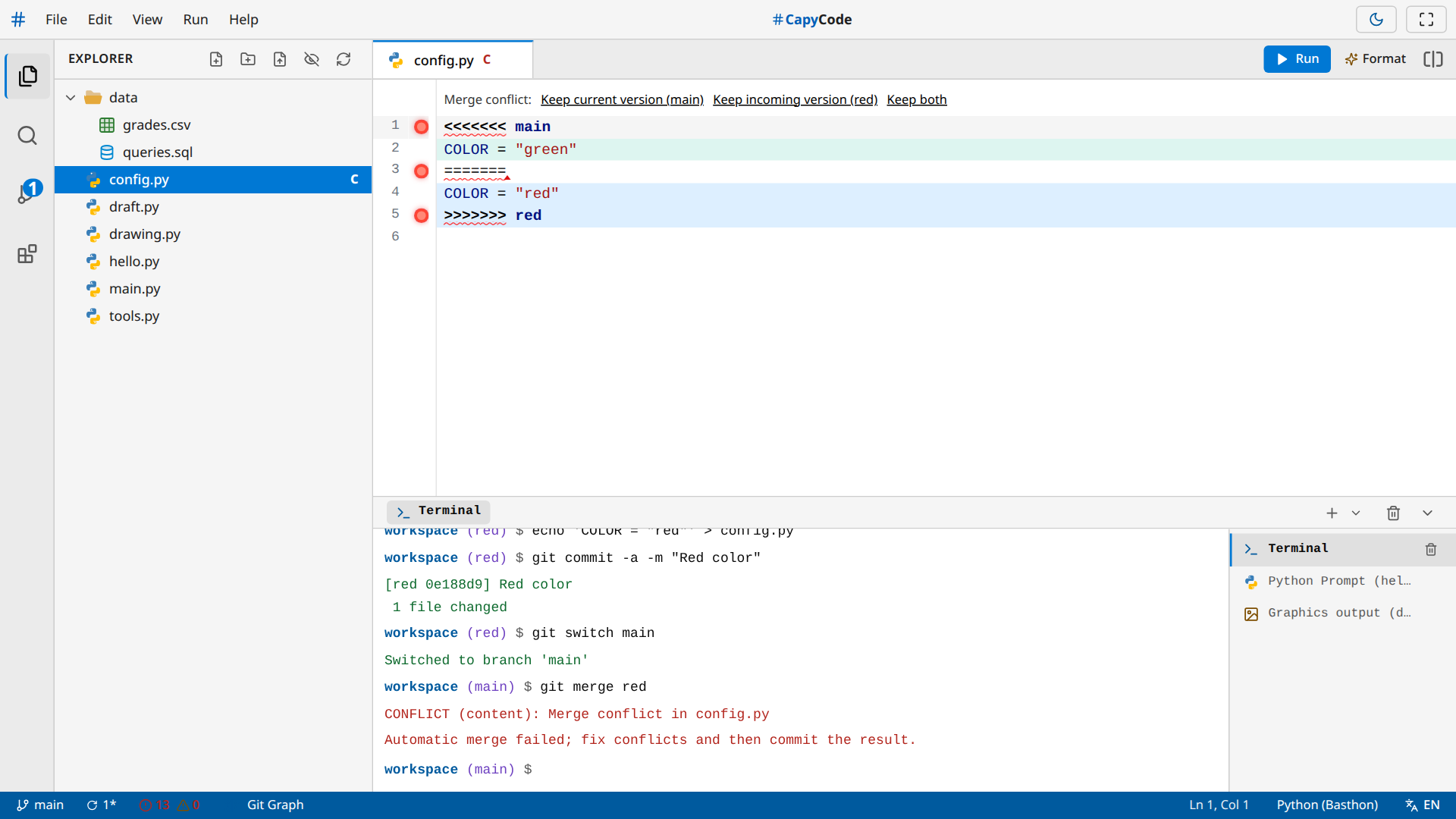Screen dimensions: 1456x819
Task: Open the Explorer view in sidebar
Action: pos(28,76)
